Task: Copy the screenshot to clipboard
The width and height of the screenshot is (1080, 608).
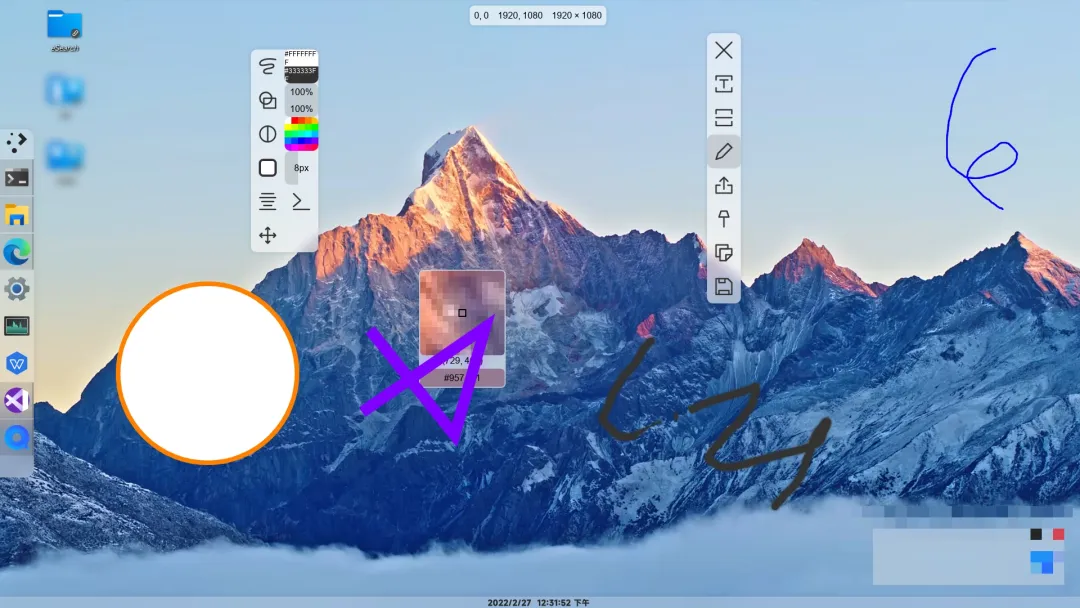Action: (723, 253)
